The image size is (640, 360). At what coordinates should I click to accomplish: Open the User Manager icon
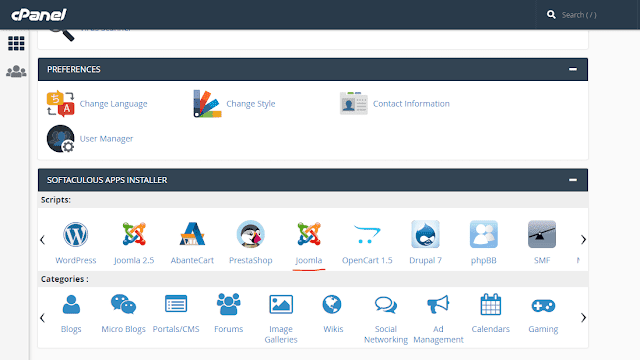pos(60,139)
